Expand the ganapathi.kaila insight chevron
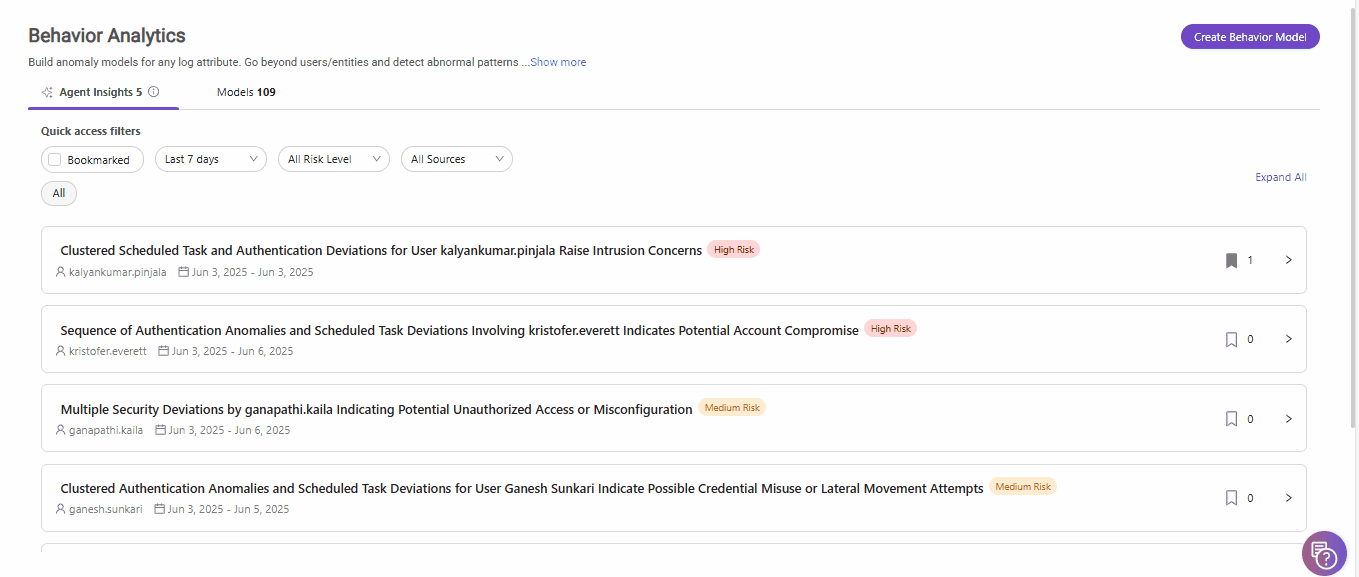This screenshot has height=577, width=1359. [x=1288, y=419]
